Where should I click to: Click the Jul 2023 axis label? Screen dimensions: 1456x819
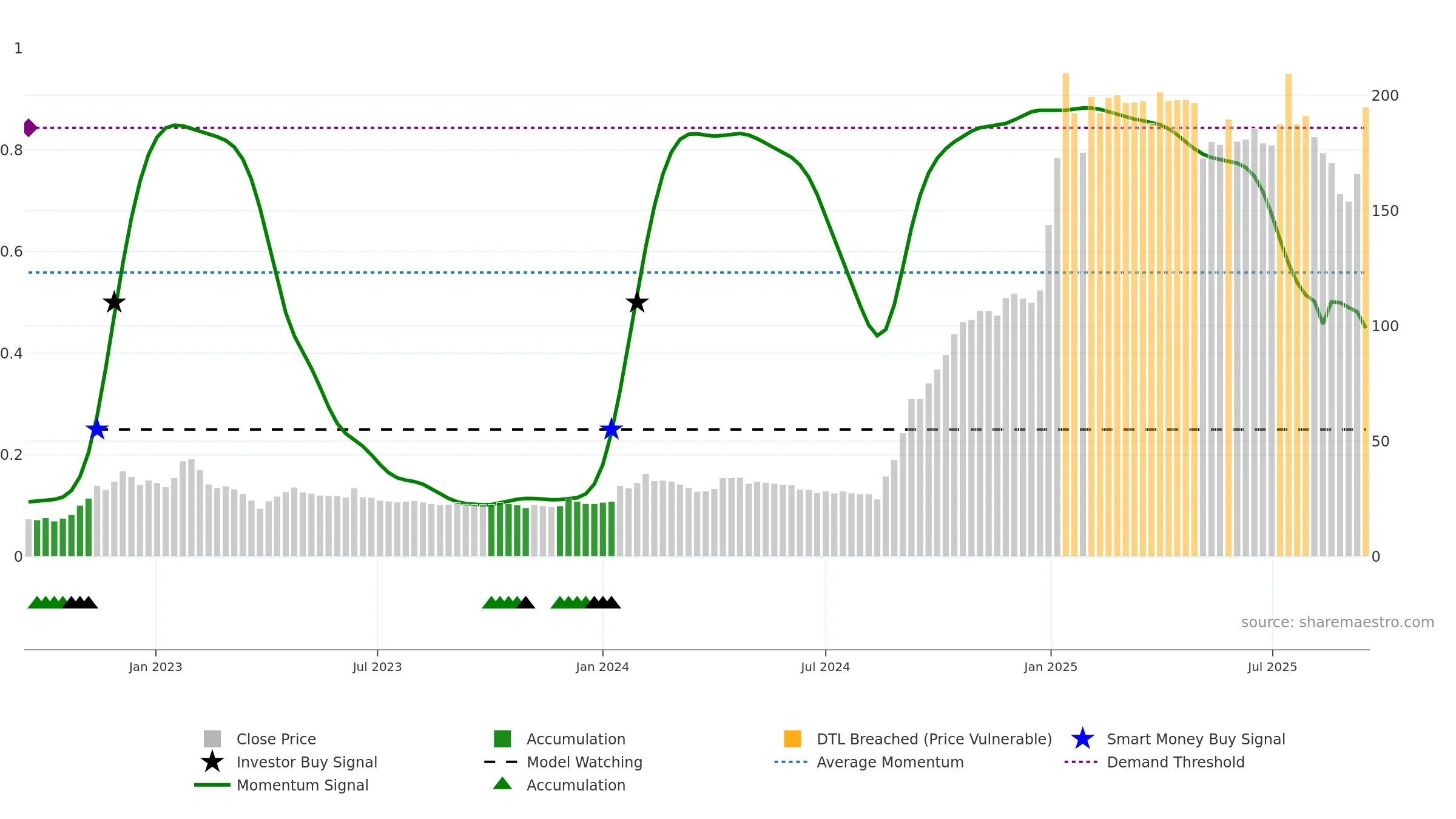(377, 667)
